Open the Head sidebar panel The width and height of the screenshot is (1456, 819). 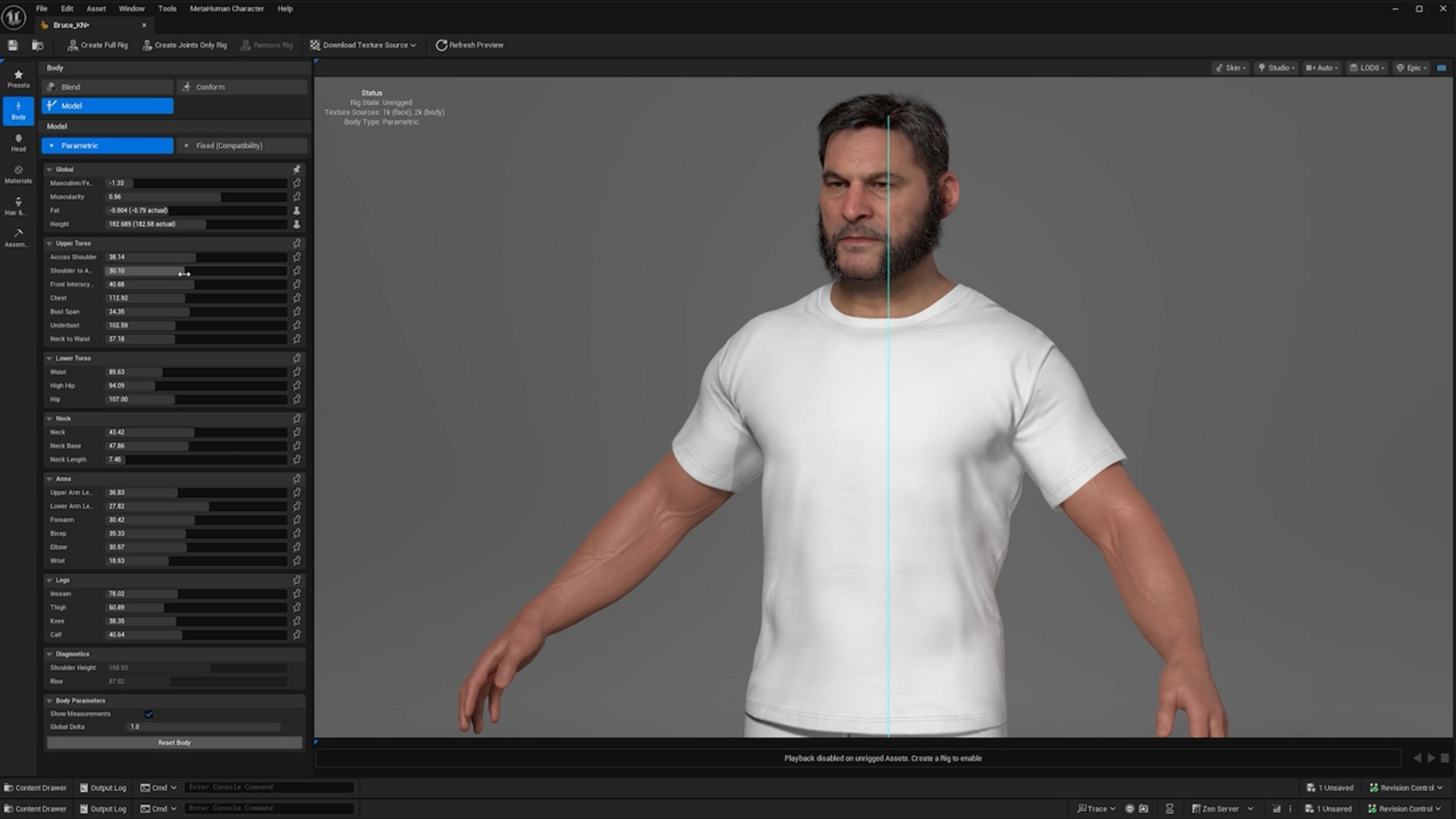click(x=18, y=143)
